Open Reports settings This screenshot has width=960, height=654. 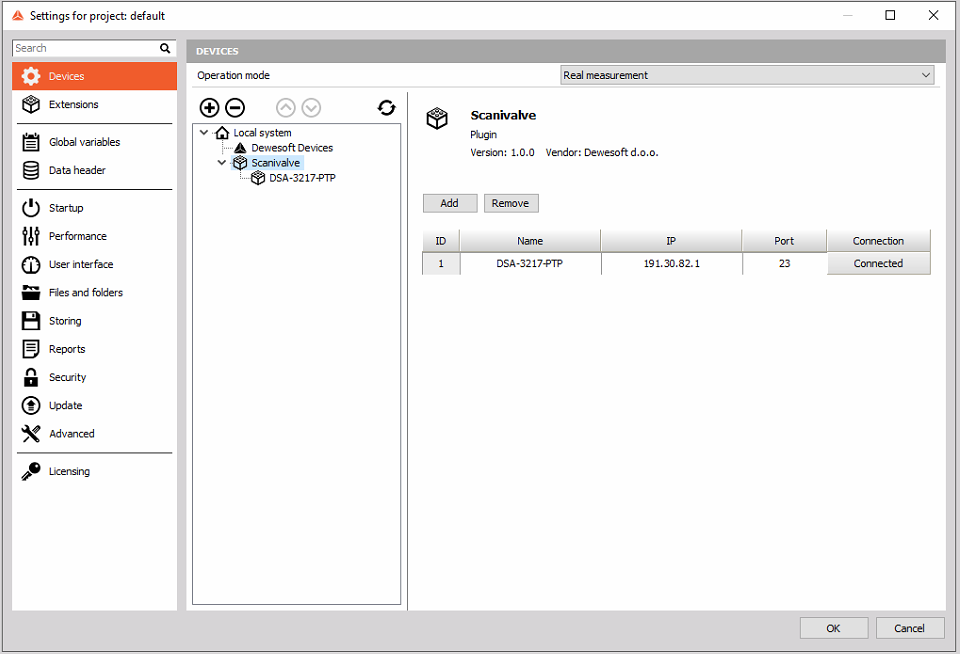coord(94,349)
